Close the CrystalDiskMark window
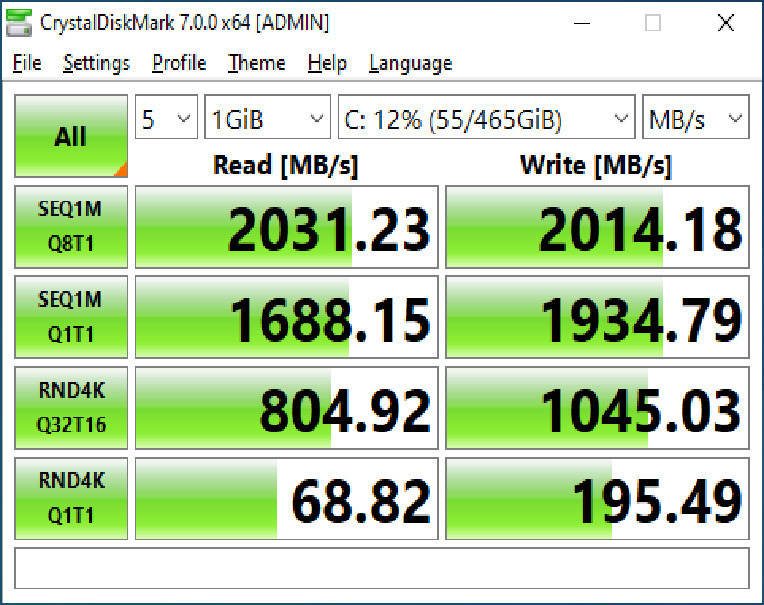Image resolution: width=764 pixels, height=605 pixels. pos(726,22)
